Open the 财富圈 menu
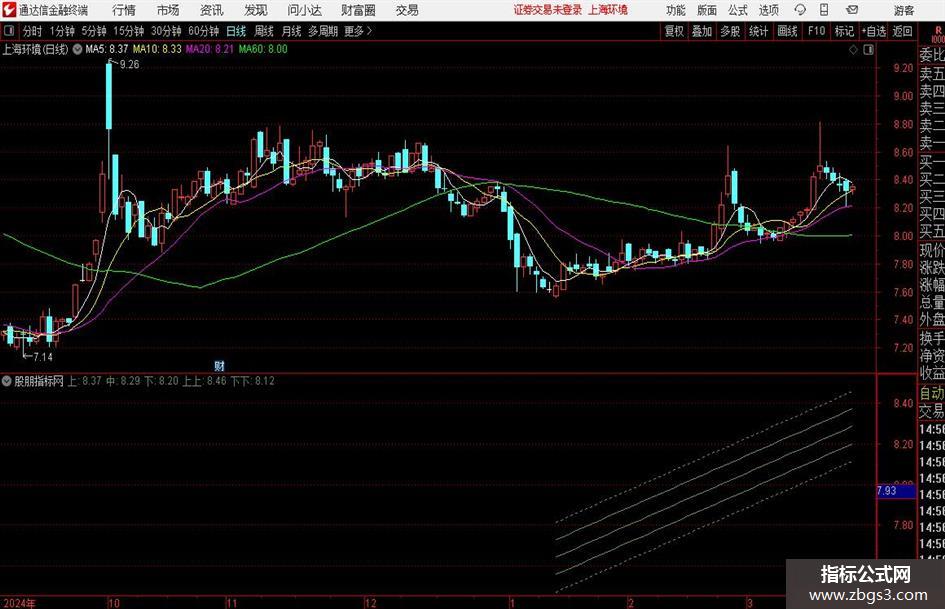This screenshot has width=945, height=609. [359, 10]
